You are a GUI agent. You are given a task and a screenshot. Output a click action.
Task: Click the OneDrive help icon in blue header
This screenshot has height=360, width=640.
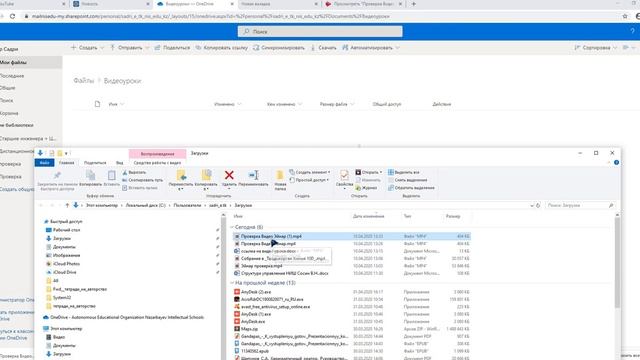tap(633, 31)
